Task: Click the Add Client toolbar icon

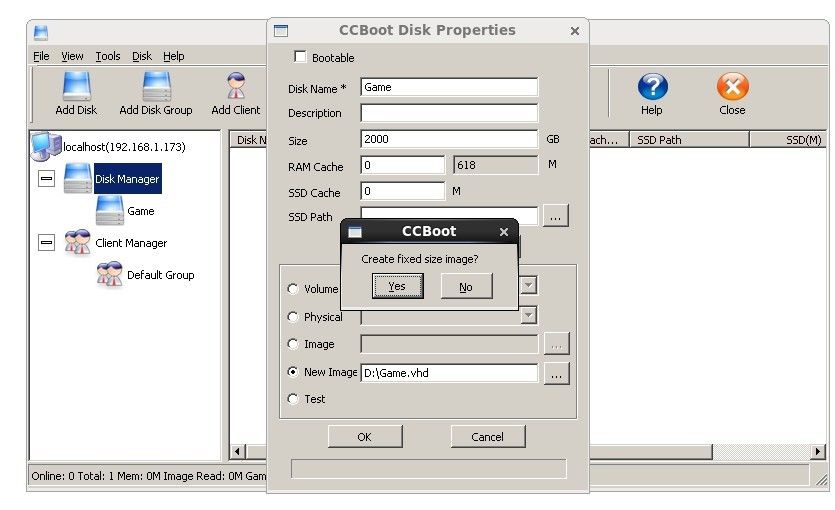Action: [236, 87]
